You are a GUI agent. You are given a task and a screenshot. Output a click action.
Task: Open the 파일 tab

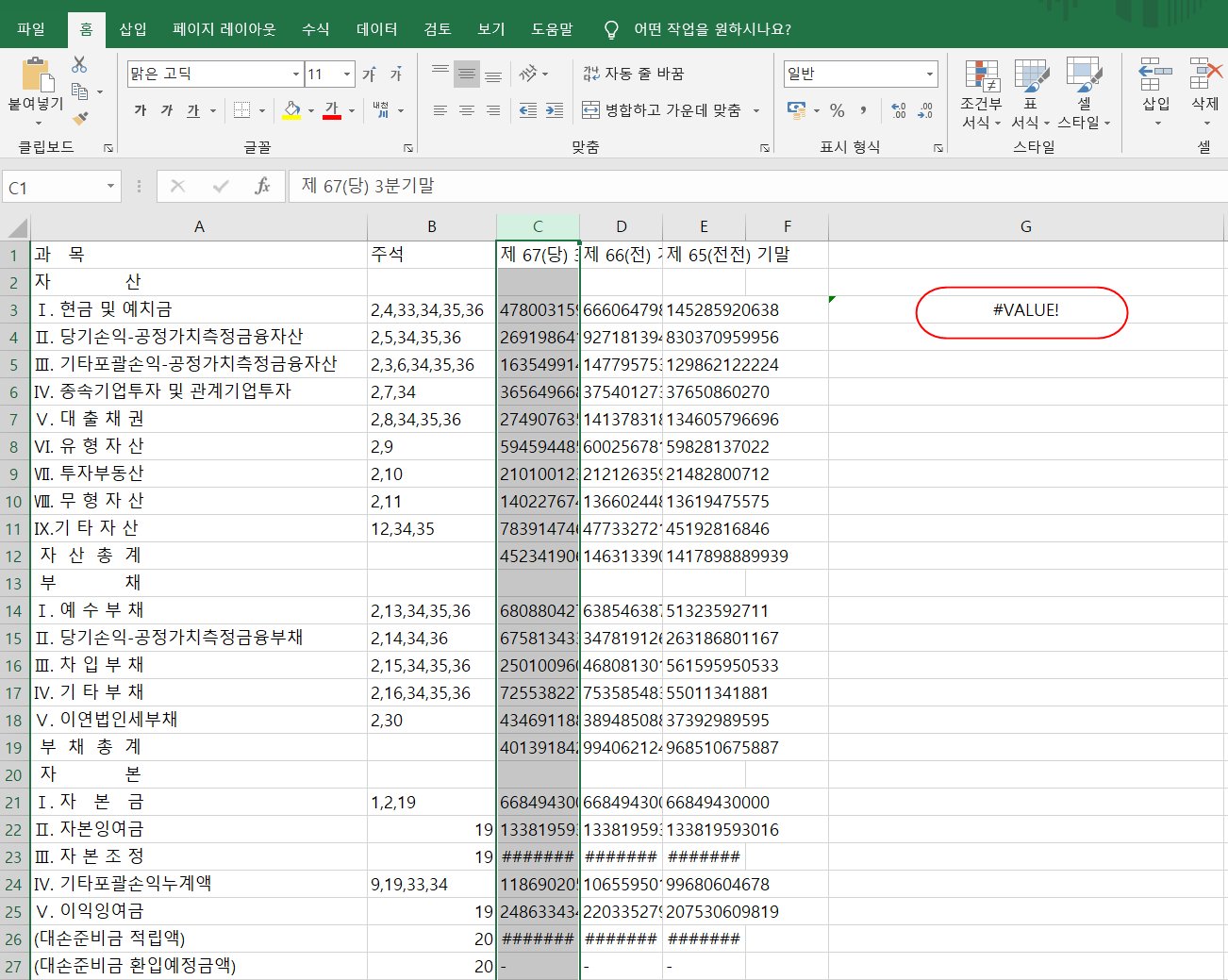31,29
